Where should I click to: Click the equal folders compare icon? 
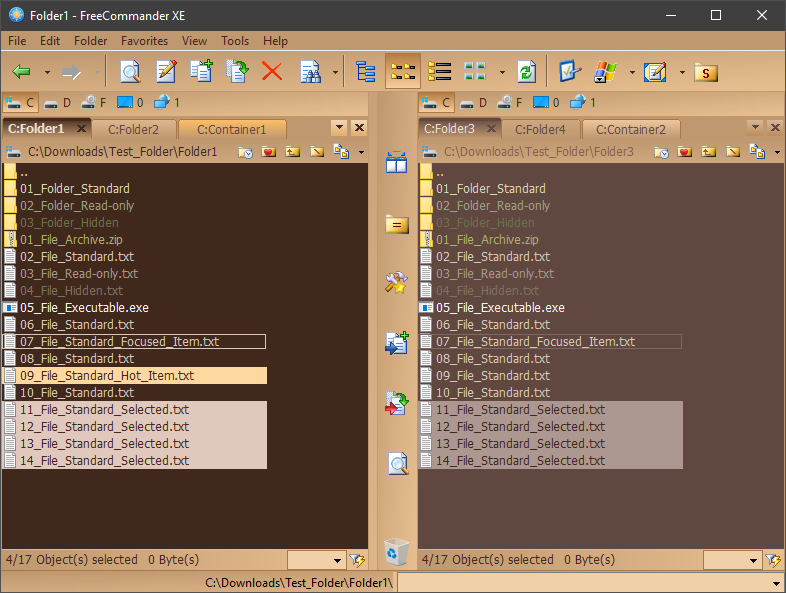pos(397,224)
